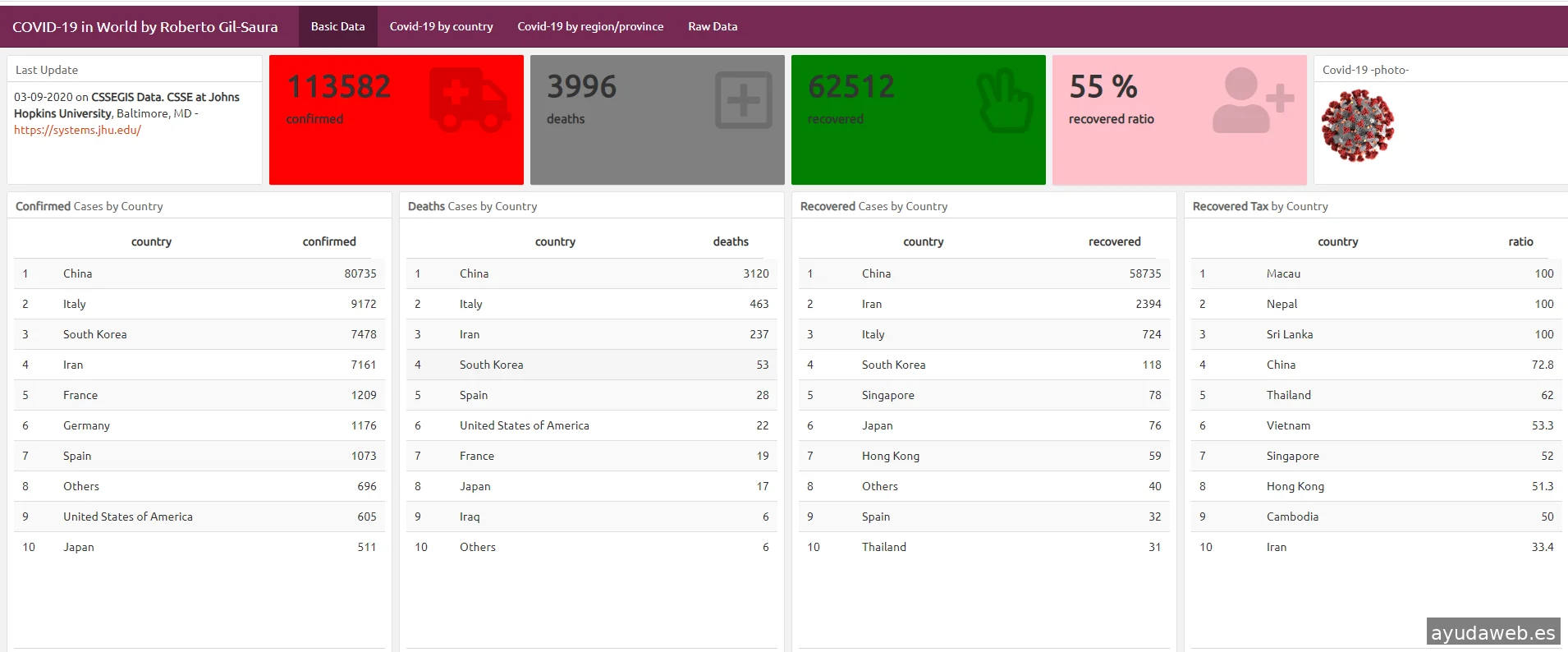Open the Raw Data tab
The width and height of the screenshot is (1568, 652).
[713, 26]
